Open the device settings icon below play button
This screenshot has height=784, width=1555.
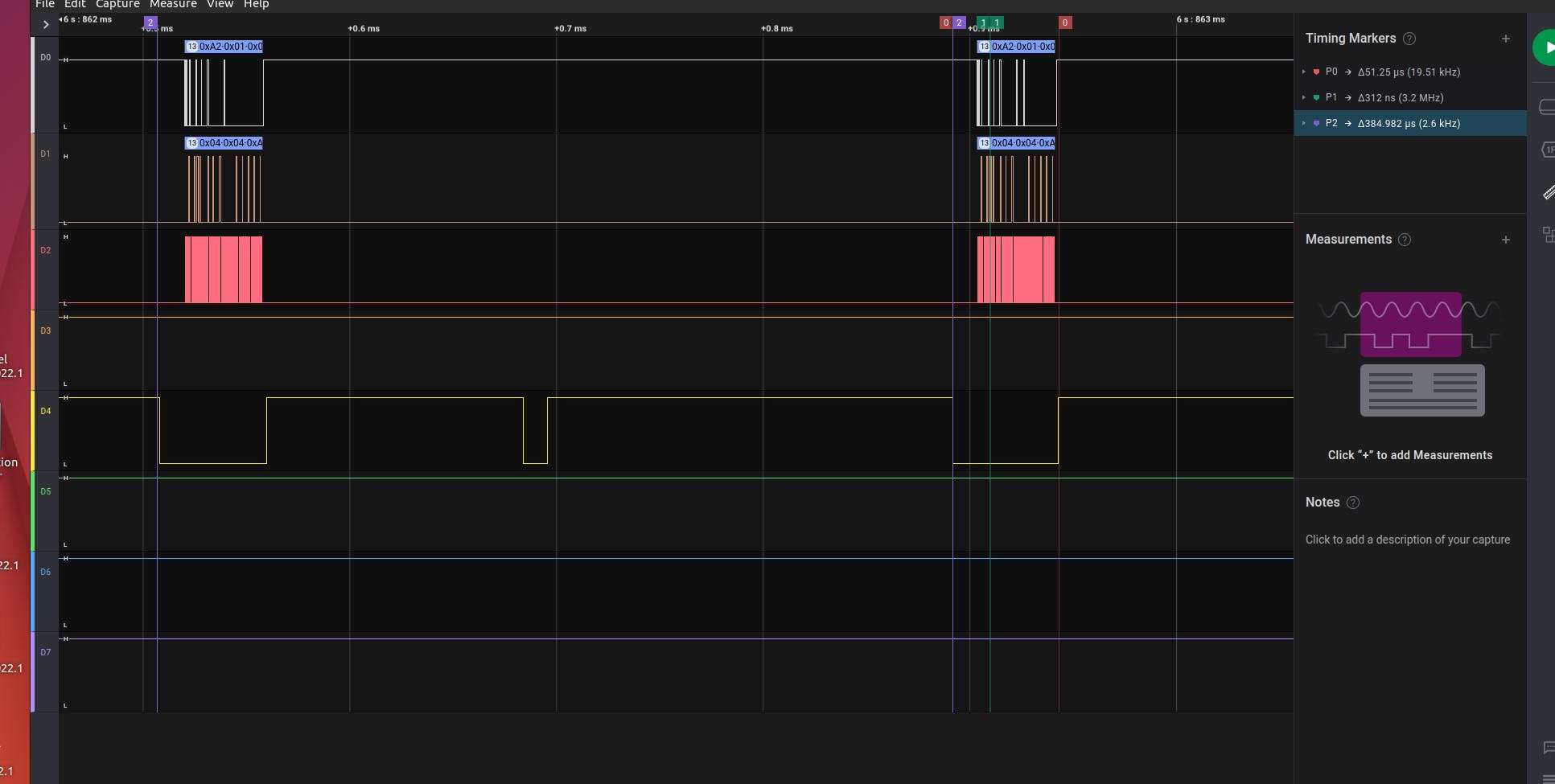(1547, 107)
